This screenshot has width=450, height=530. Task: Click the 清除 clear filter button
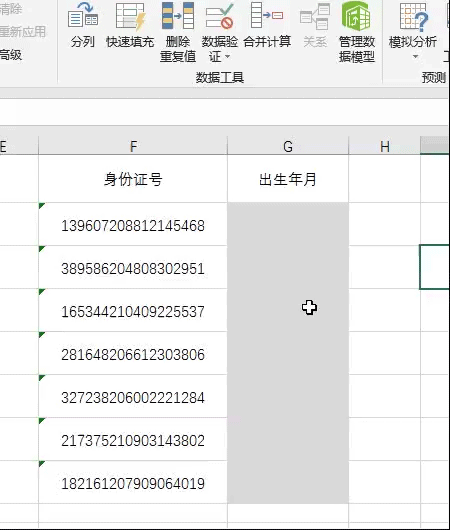click(x=11, y=9)
